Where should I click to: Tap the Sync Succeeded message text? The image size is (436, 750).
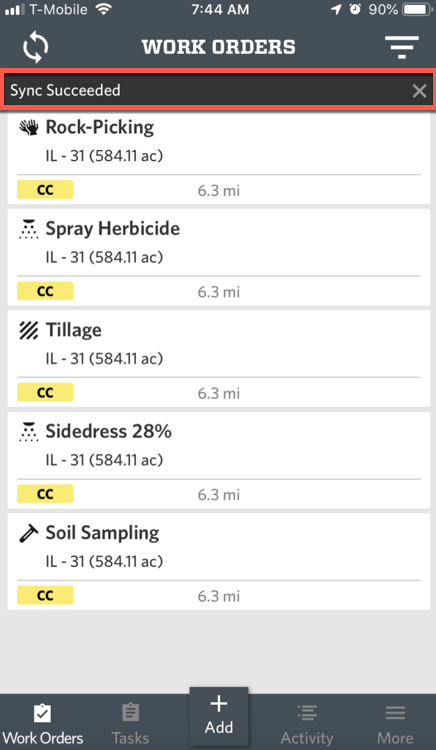click(x=65, y=90)
